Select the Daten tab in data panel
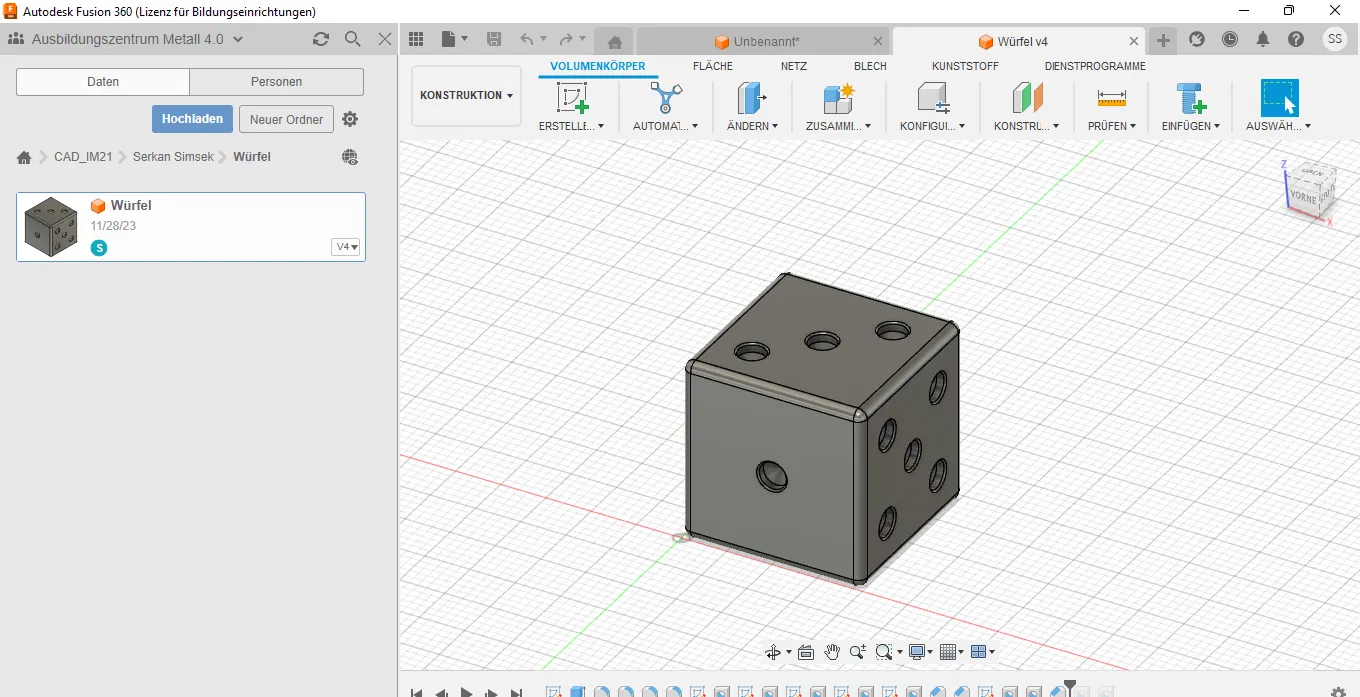Image resolution: width=1360 pixels, height=697 pixels. pos(103,82)
